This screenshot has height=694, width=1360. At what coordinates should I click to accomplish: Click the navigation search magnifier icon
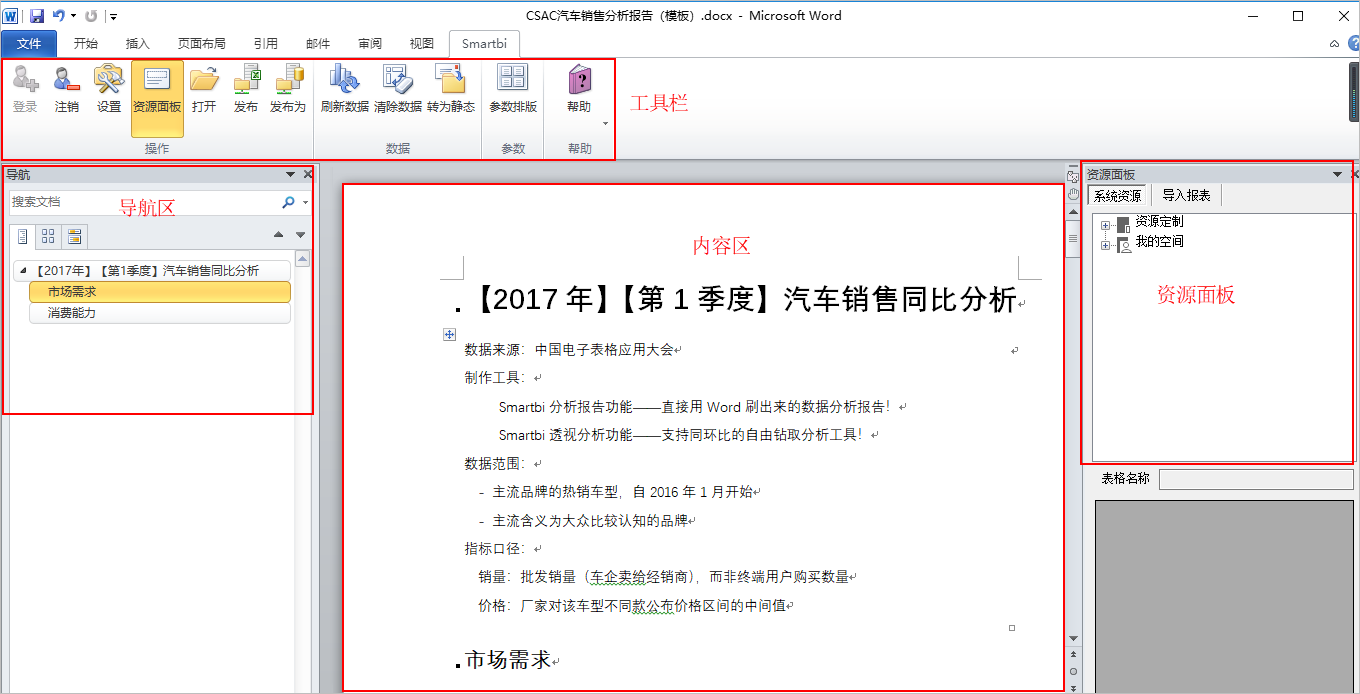289,202
